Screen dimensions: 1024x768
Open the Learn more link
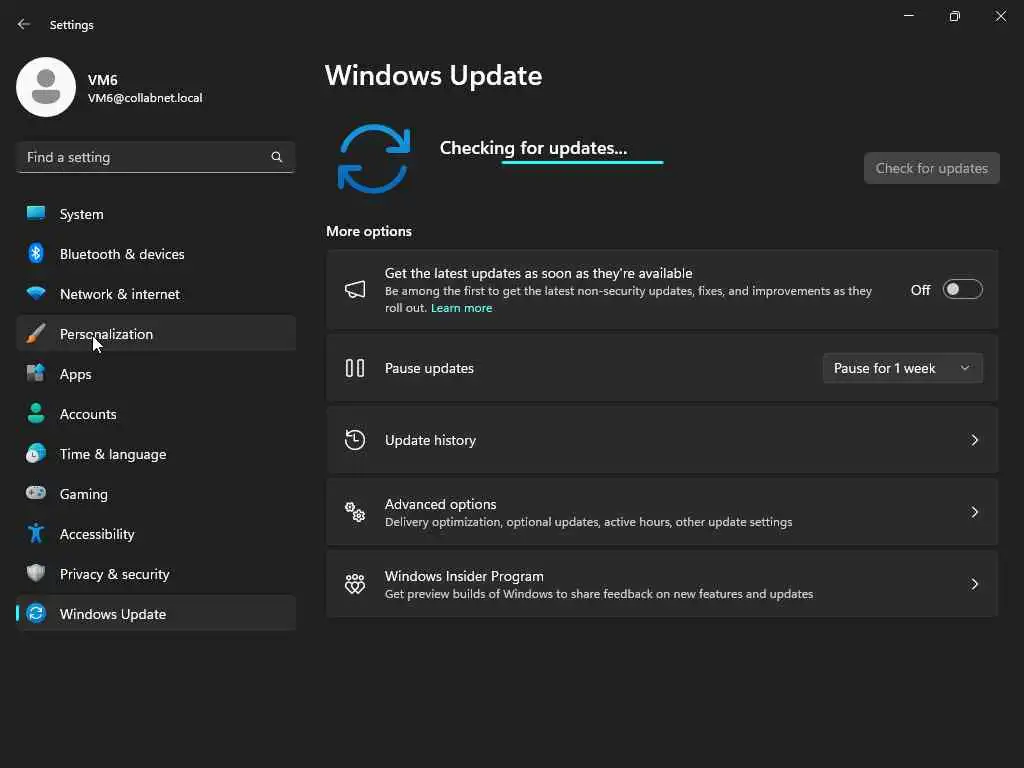click(461, 308)
